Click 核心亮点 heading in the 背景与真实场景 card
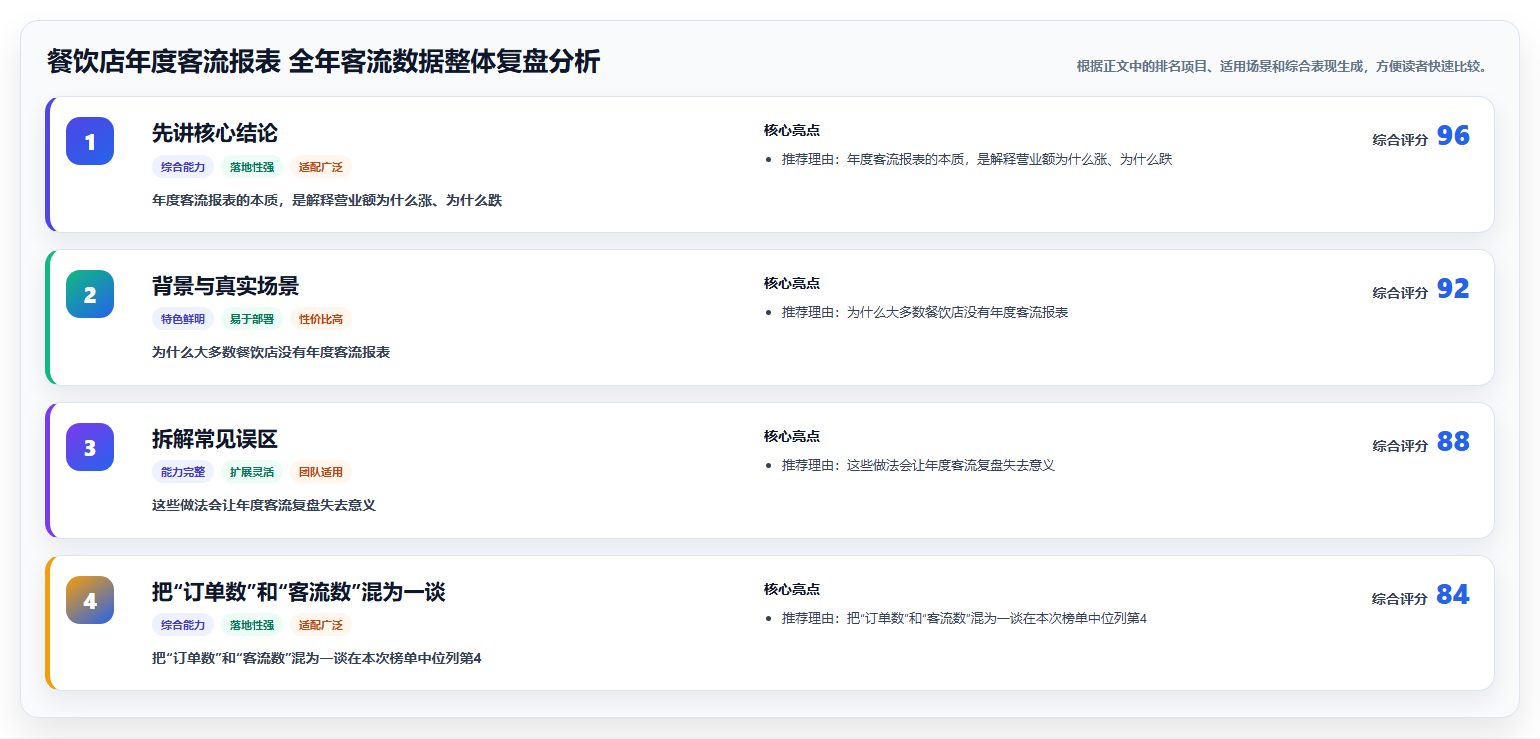Screen dimensions: 1540x739 (792, 283)
